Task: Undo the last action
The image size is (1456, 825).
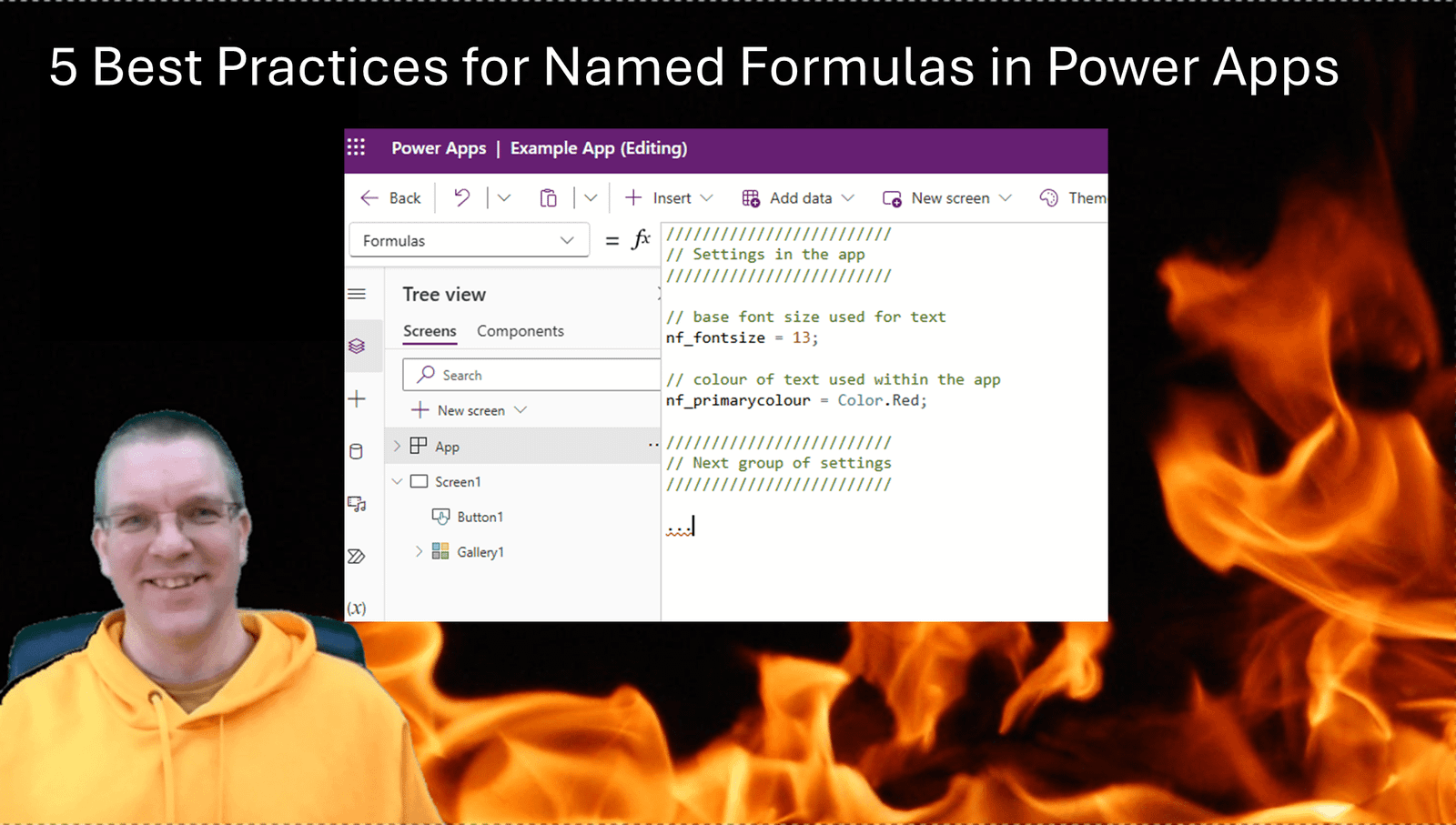Action: [x=462, y=197]
